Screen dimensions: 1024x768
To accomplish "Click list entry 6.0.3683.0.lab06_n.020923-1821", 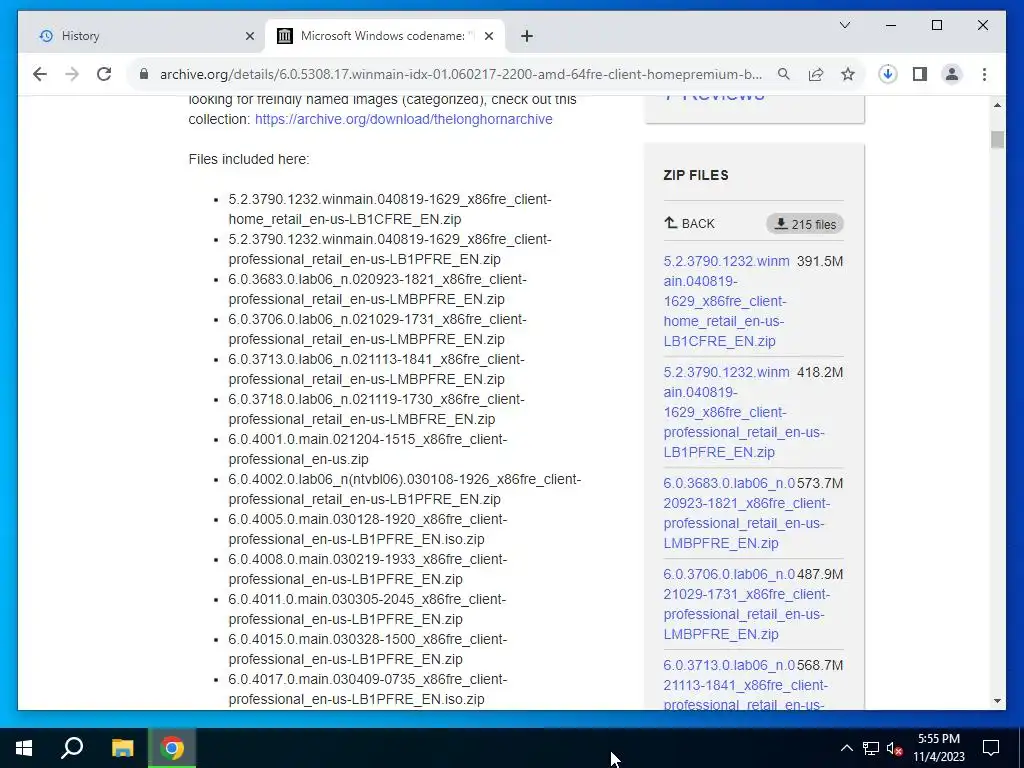I will 377,289.
